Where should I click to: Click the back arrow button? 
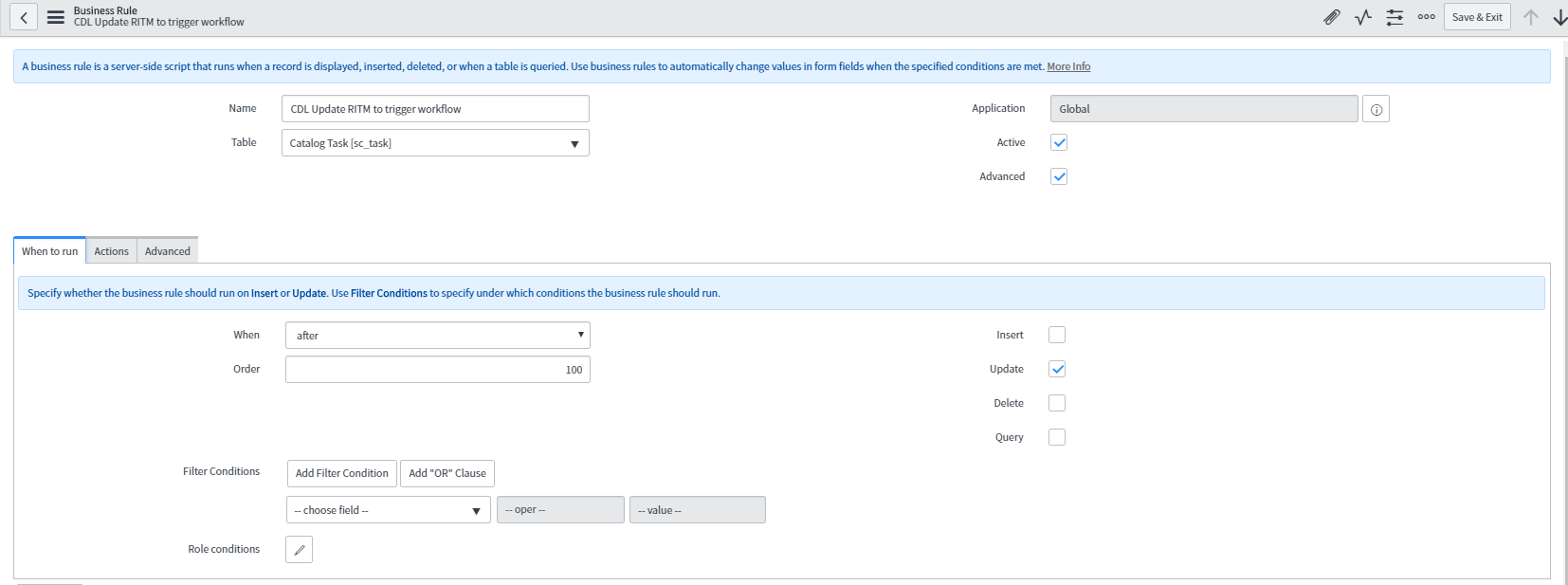coord(24,17)
